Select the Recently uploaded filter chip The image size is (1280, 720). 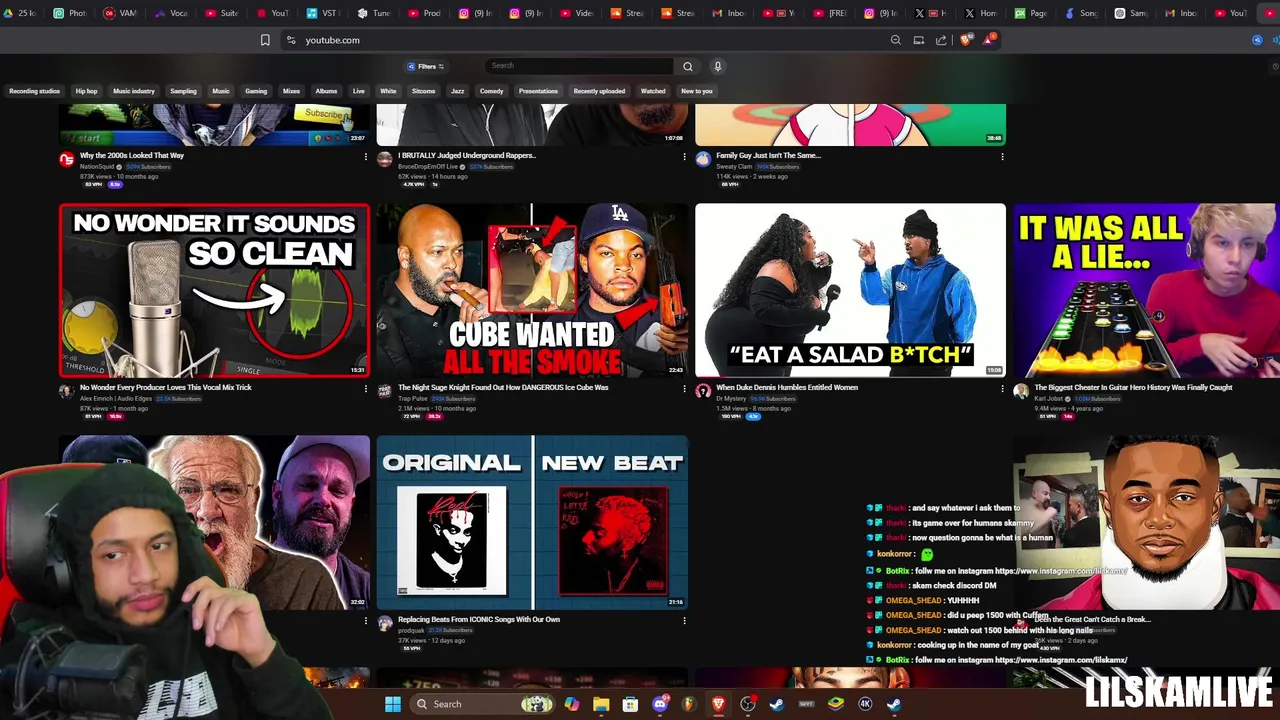point(599,91)
